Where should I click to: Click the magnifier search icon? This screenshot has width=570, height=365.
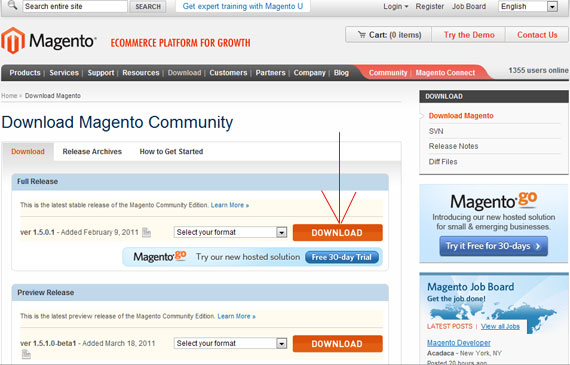[x=12, y=5]
